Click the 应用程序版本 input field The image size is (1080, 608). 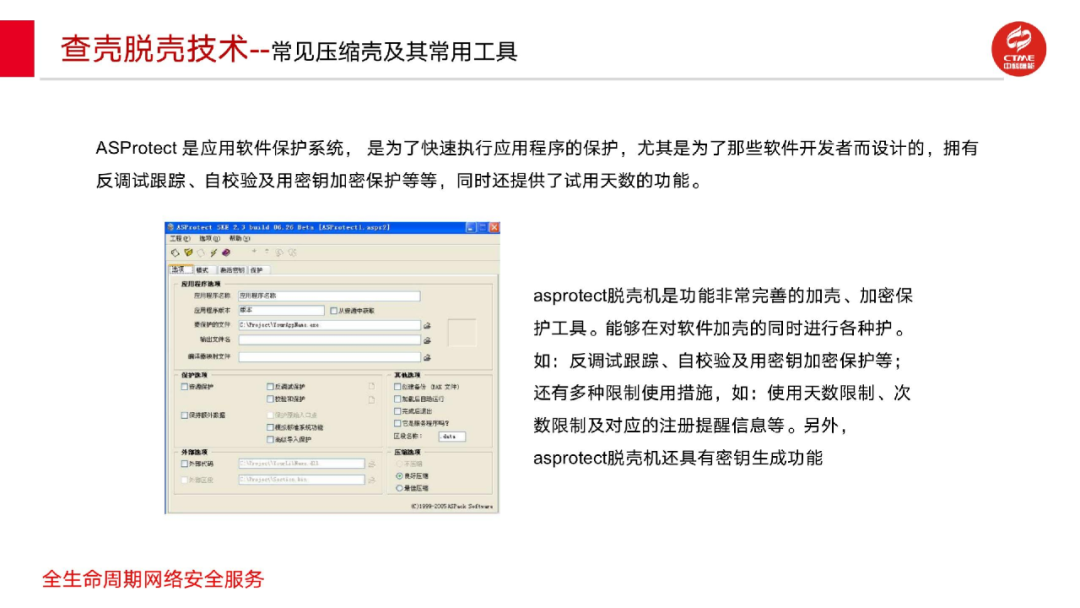click(281, 311)
